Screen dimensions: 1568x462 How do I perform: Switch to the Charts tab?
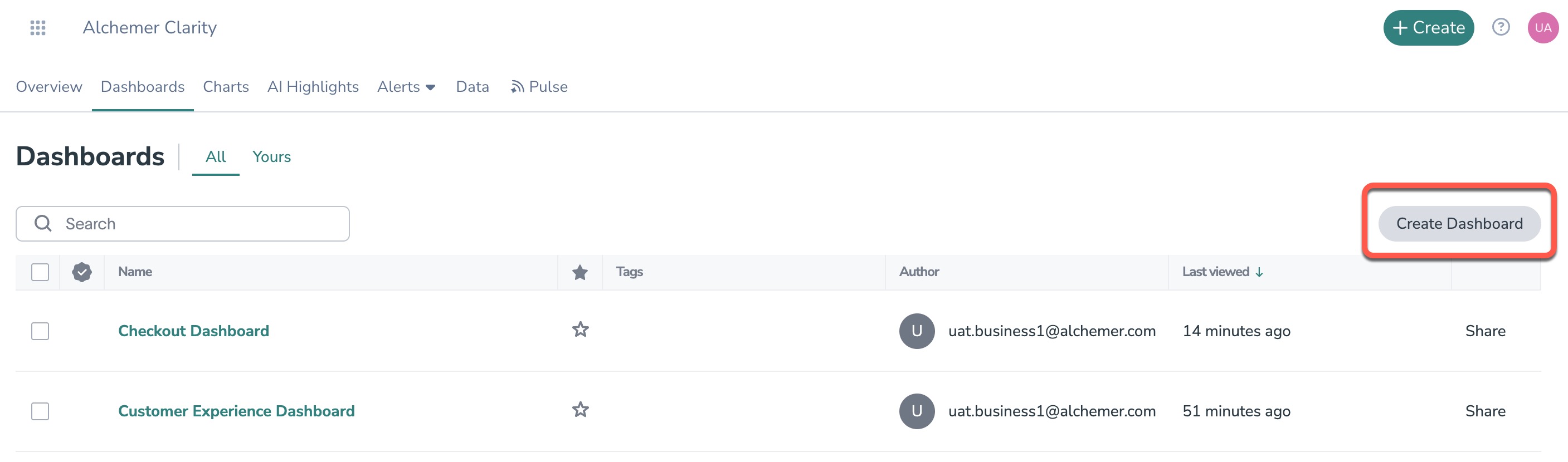click(x=226, y=87)
